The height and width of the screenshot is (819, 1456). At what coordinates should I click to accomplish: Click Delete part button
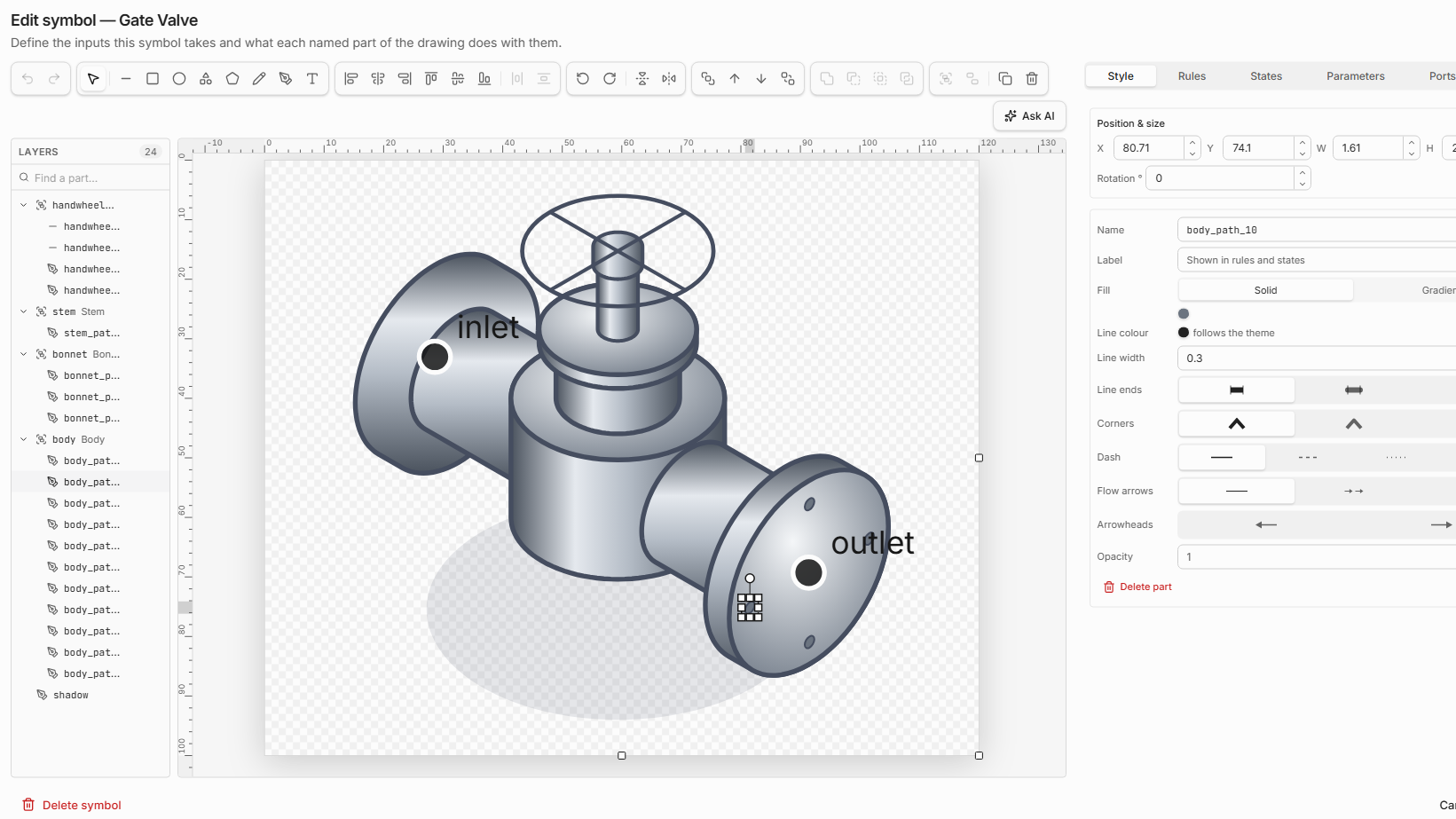(x=1137, y=587)
